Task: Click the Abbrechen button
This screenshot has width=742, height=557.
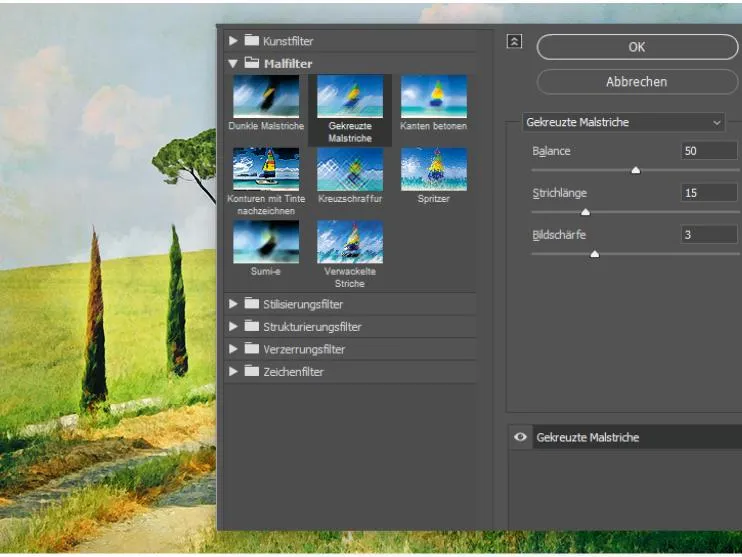Action: pos(637,81)
